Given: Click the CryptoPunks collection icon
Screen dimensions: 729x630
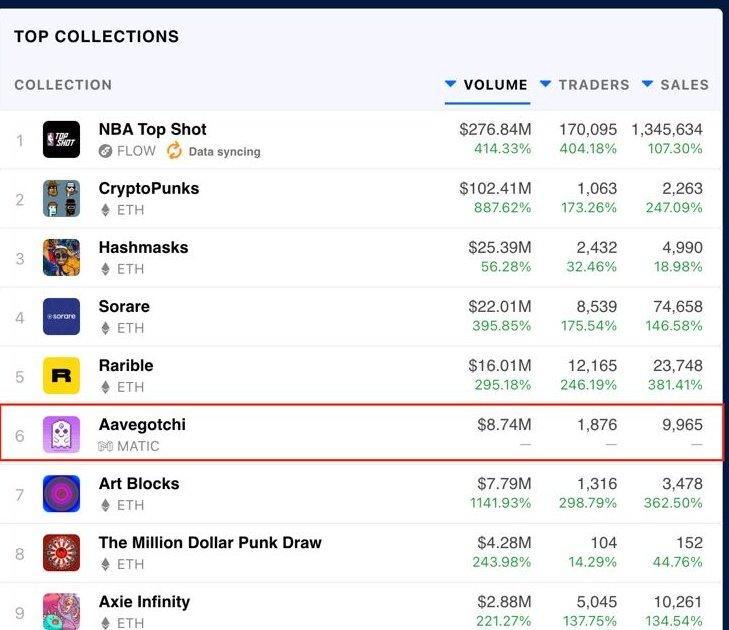Looking at the screenshot, I should pos(61,198).
